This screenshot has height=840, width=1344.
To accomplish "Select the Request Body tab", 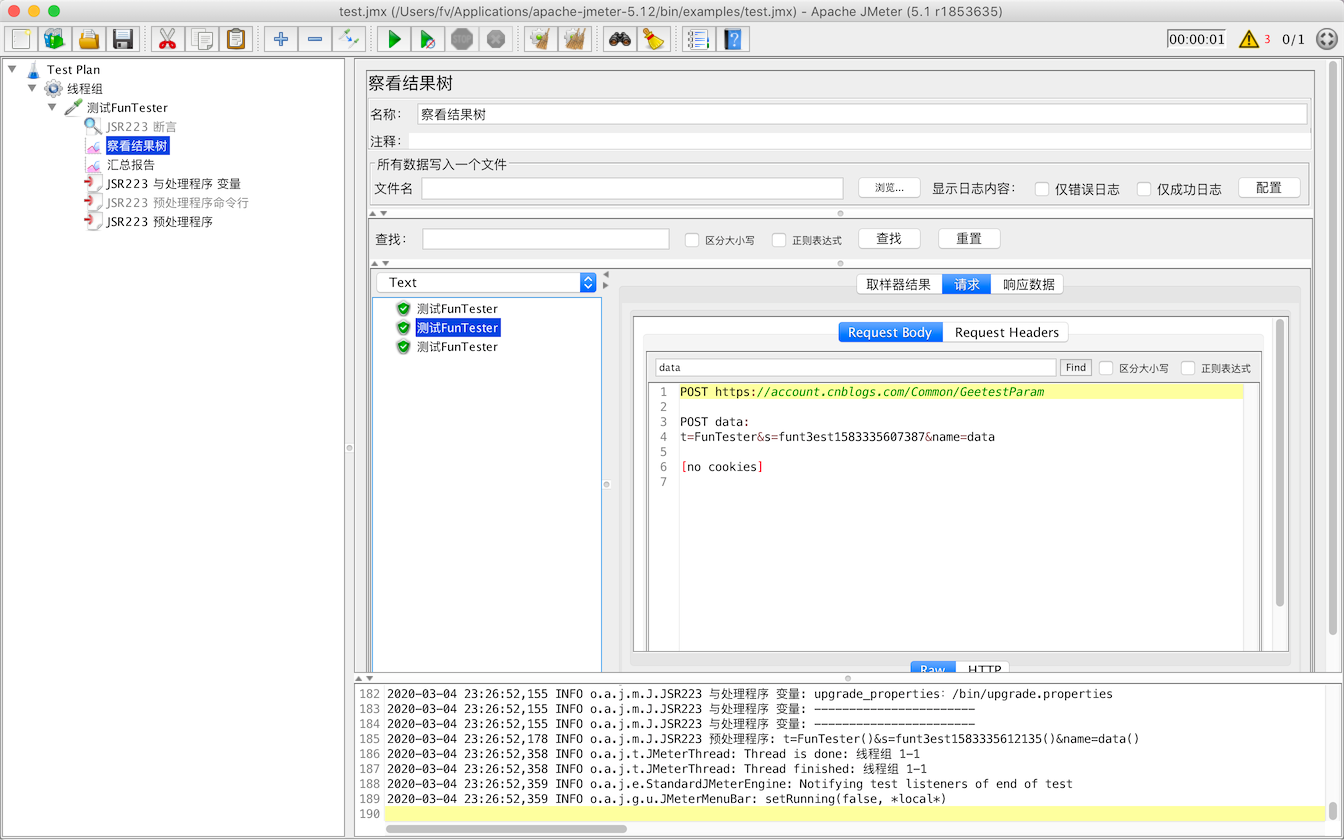I will coord(890,332).
